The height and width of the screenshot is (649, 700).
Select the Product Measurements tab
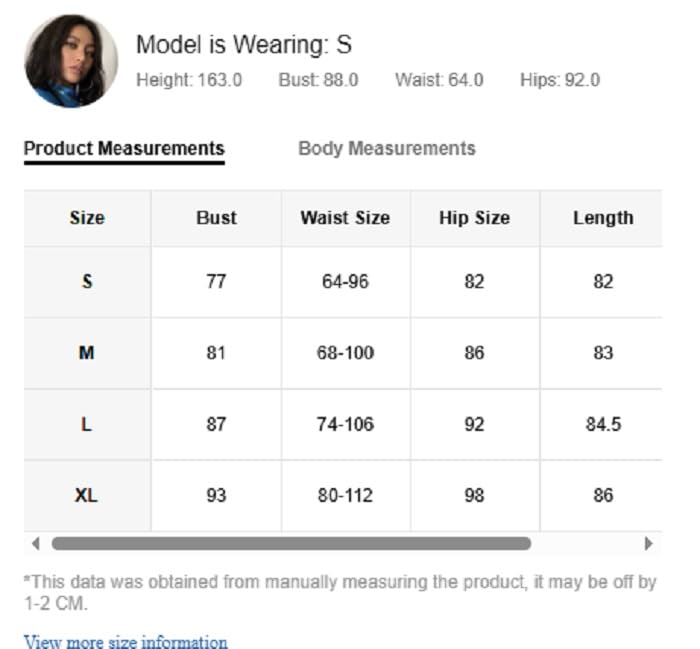pos(124,149)
